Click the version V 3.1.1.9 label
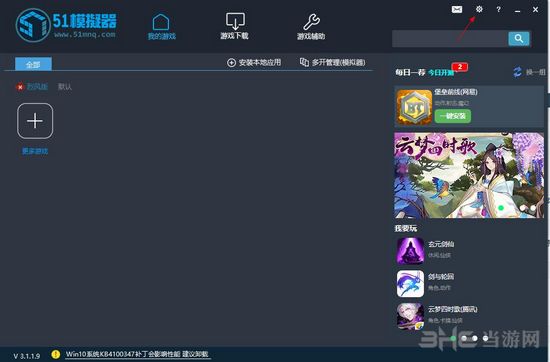 pyautogui.click(x=27, y=356)
